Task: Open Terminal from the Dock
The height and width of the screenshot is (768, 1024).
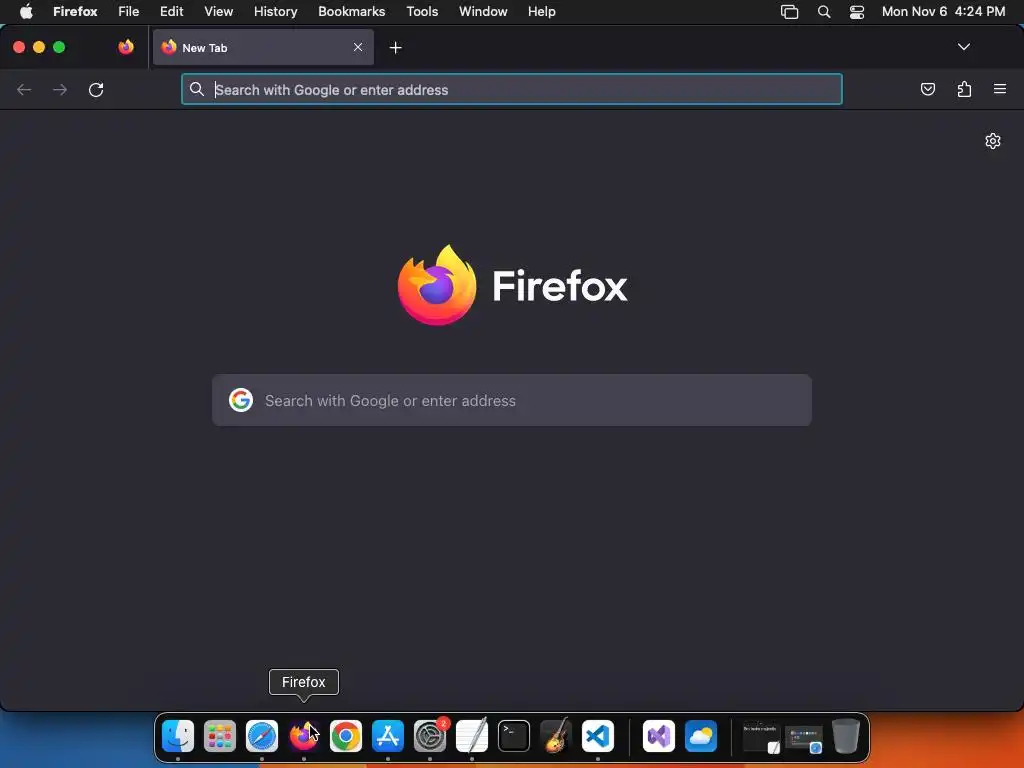Action: tap(514, 736)
